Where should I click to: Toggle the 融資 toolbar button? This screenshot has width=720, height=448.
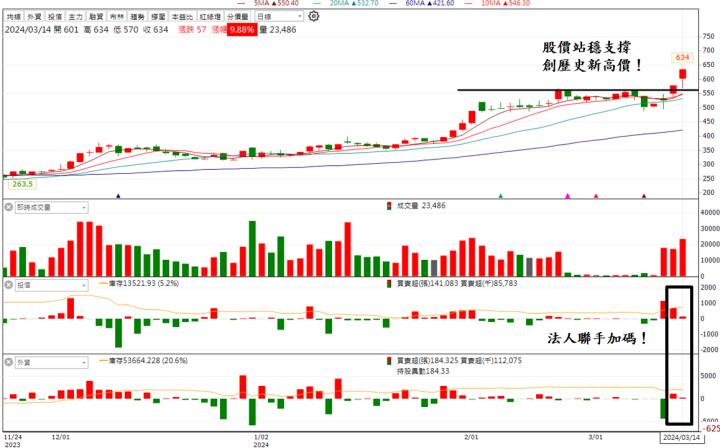96,17
